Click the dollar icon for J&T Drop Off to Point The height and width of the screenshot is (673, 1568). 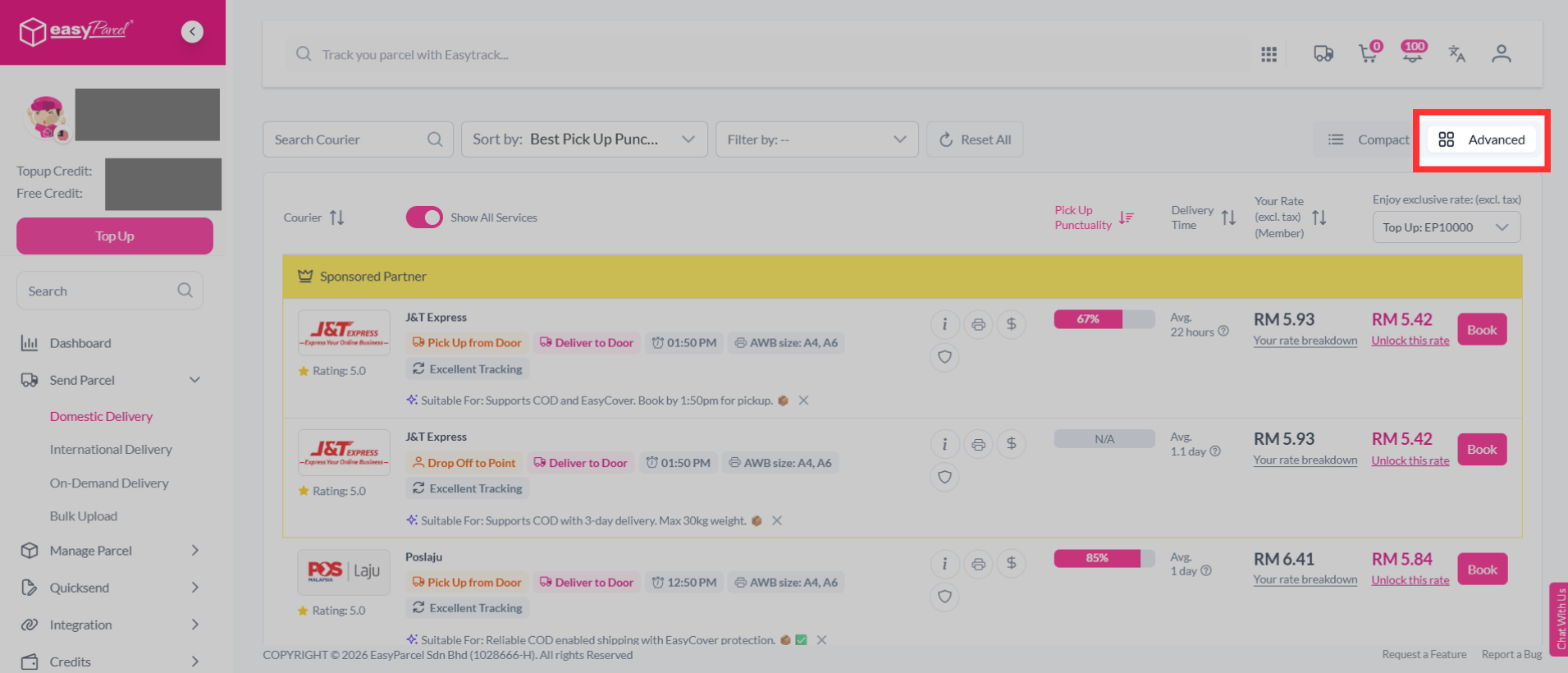click(x=1011, y=444)
